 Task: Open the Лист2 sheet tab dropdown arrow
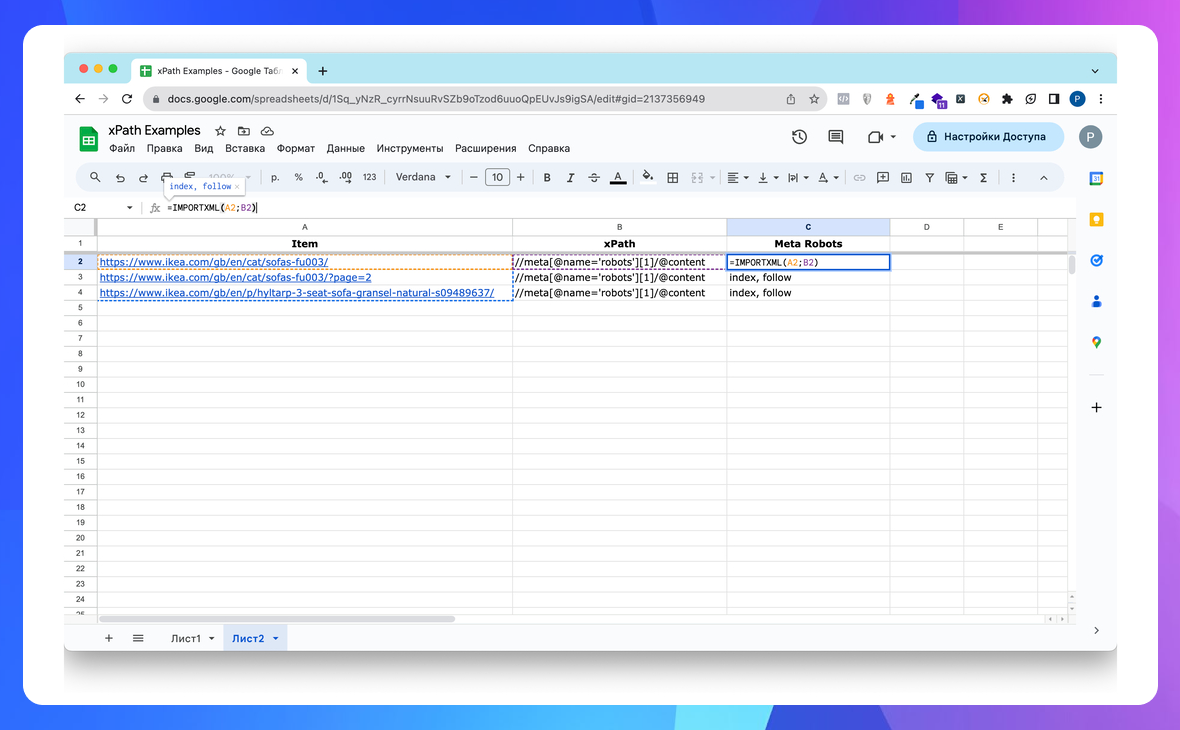276,638
